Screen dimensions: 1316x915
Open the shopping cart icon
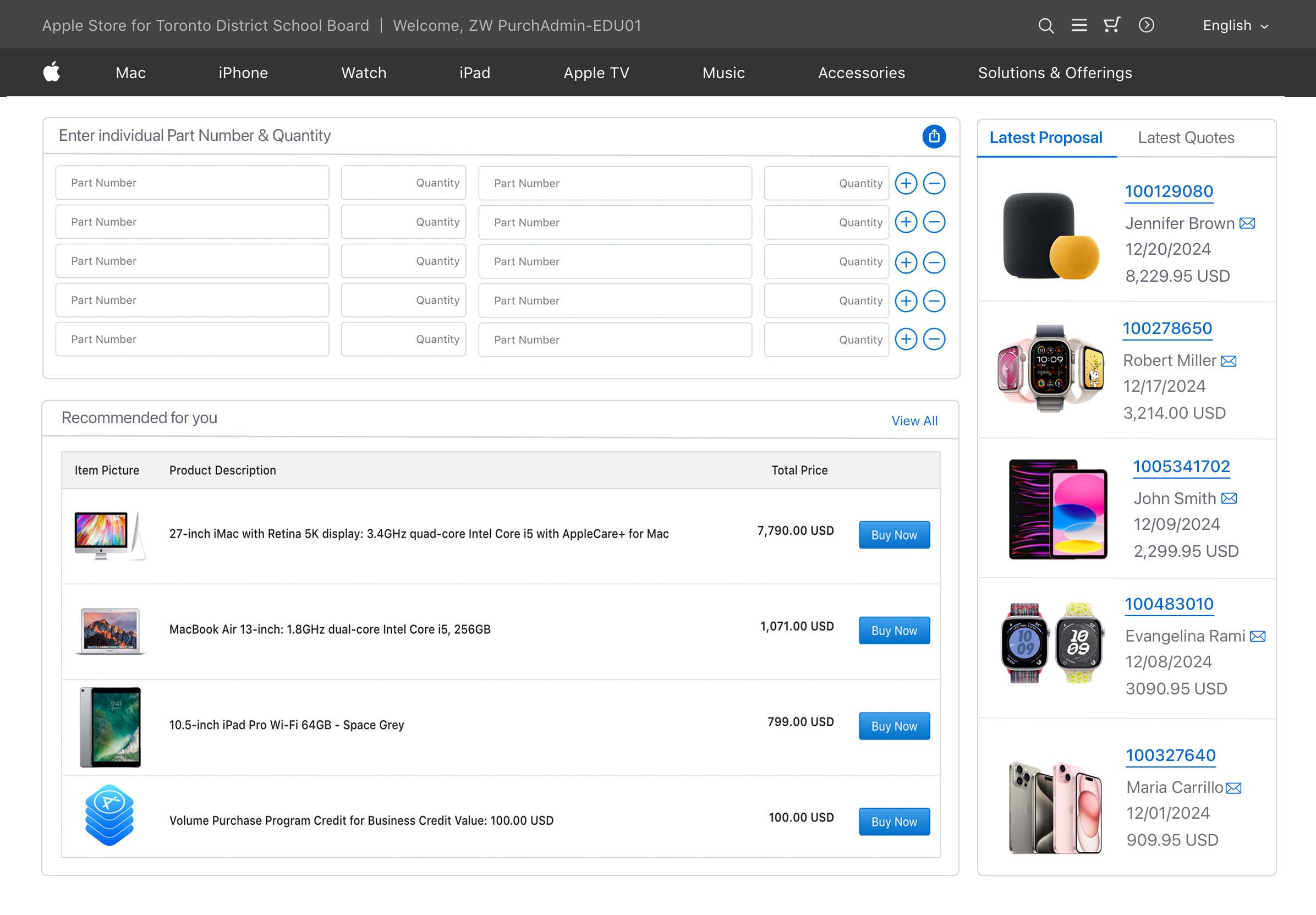[x=1112, y=25]
